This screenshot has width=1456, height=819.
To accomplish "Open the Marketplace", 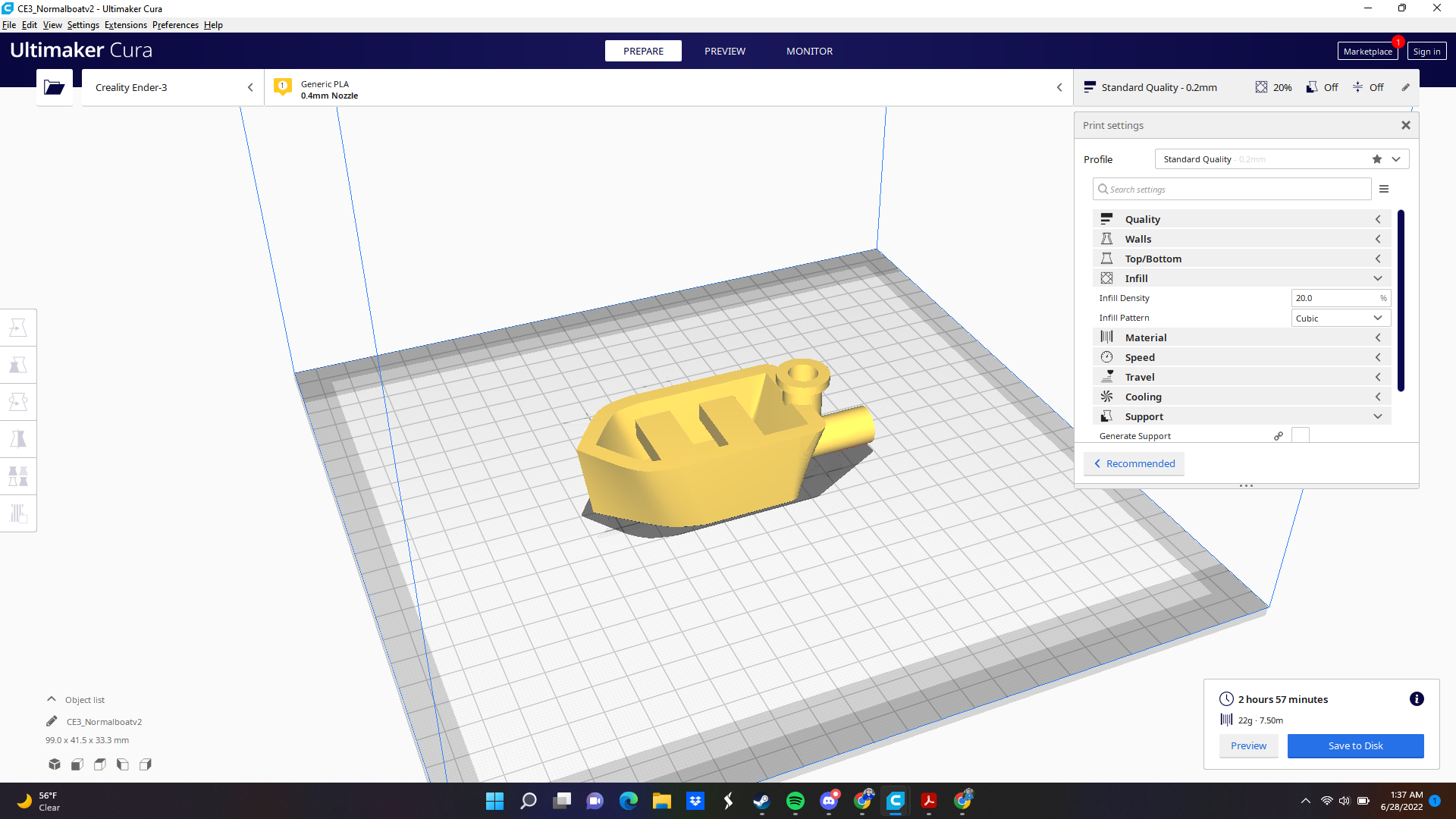I will click(x=1367, y=51).
